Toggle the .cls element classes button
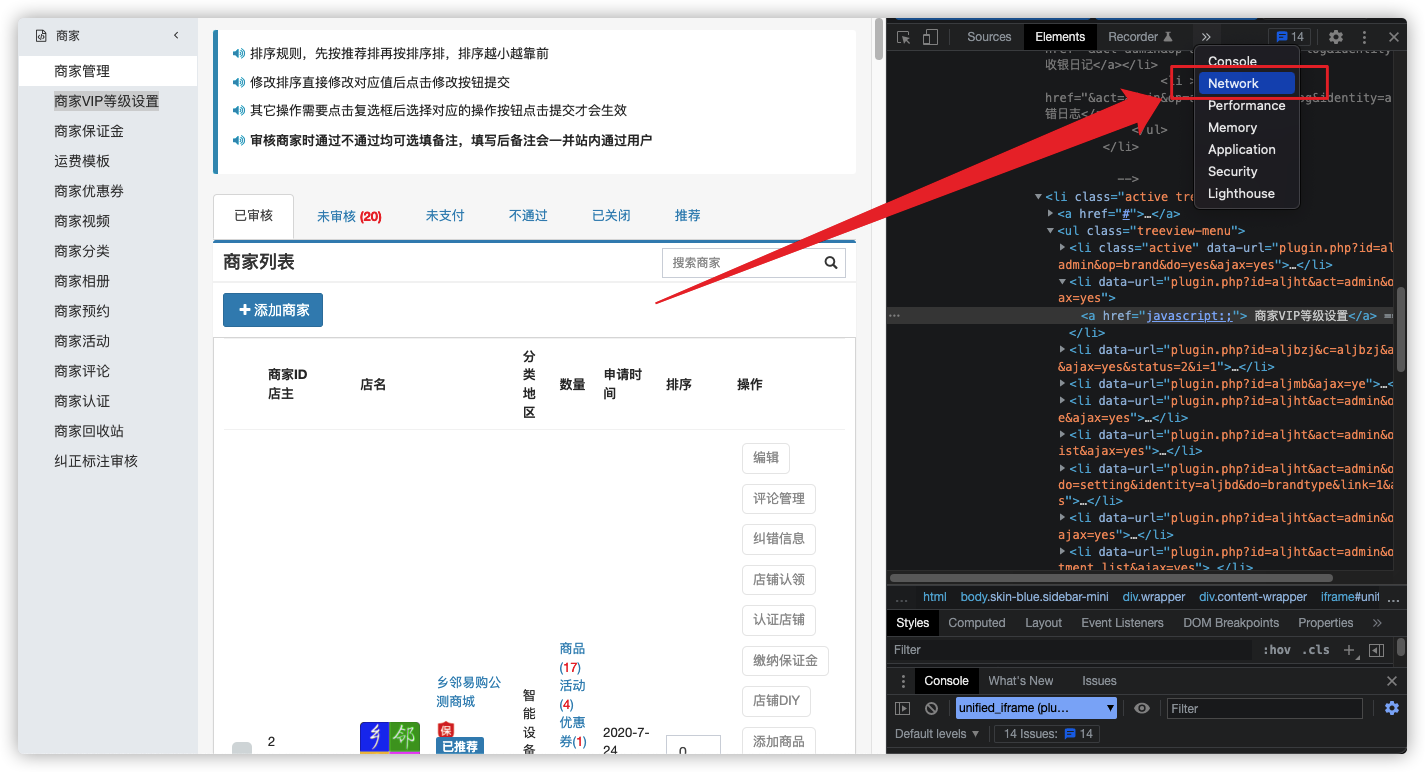Image resolution: width=1425 pixels, height=772 pixels. coord(1317,650)
